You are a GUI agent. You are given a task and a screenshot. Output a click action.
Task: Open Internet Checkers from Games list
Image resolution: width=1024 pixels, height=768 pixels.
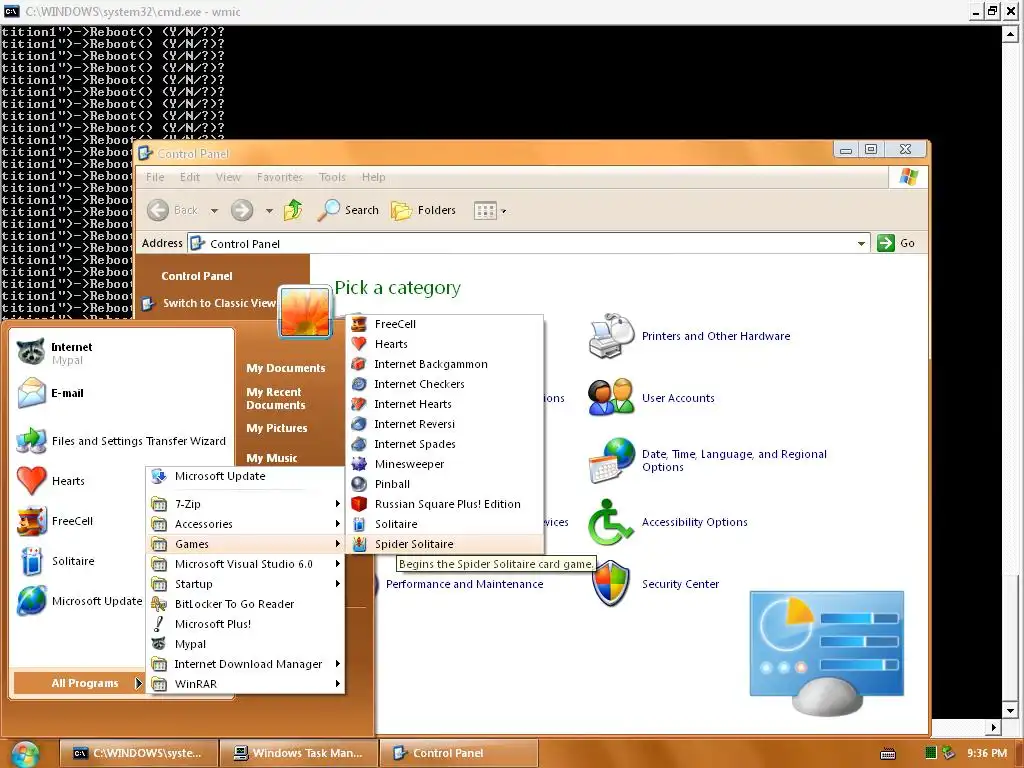(444, 384)
